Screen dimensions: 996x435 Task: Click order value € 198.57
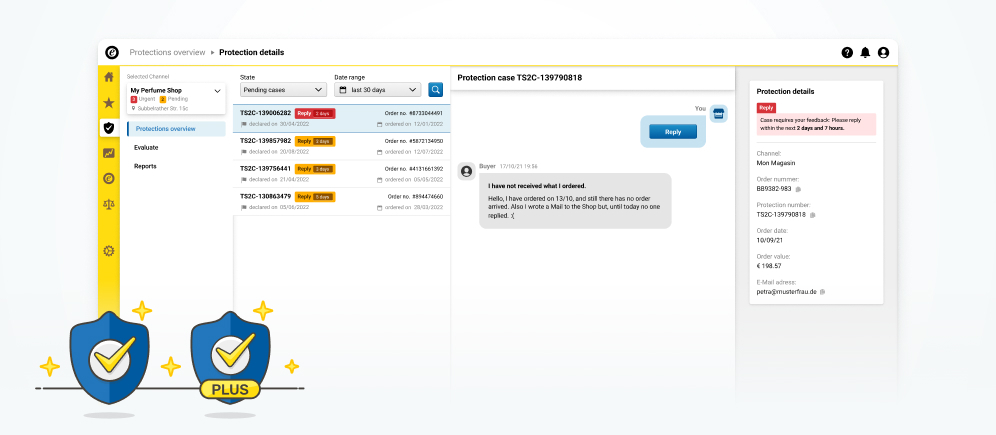click(769, 266)
